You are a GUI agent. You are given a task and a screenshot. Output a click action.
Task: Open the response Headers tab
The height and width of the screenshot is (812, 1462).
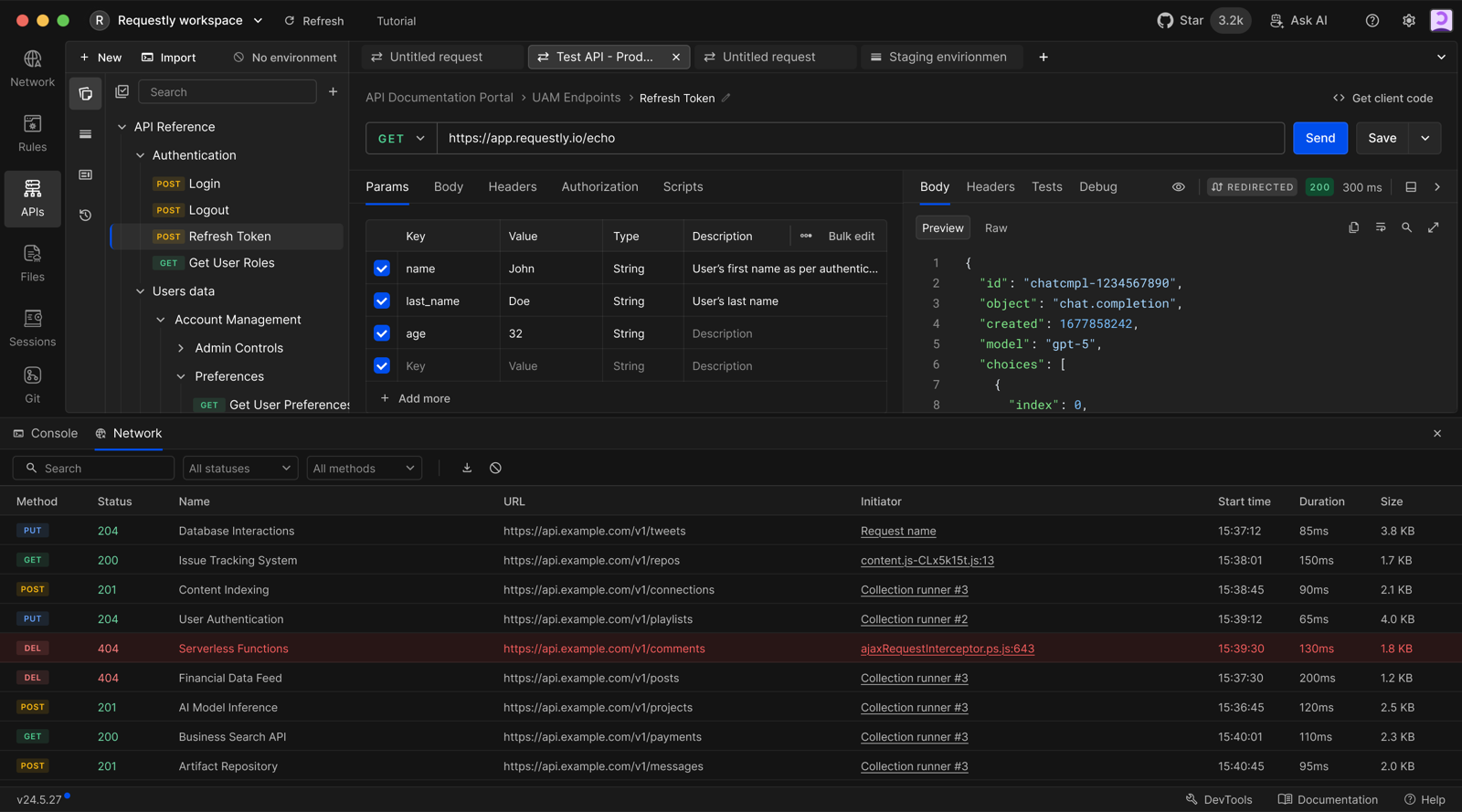991,186
